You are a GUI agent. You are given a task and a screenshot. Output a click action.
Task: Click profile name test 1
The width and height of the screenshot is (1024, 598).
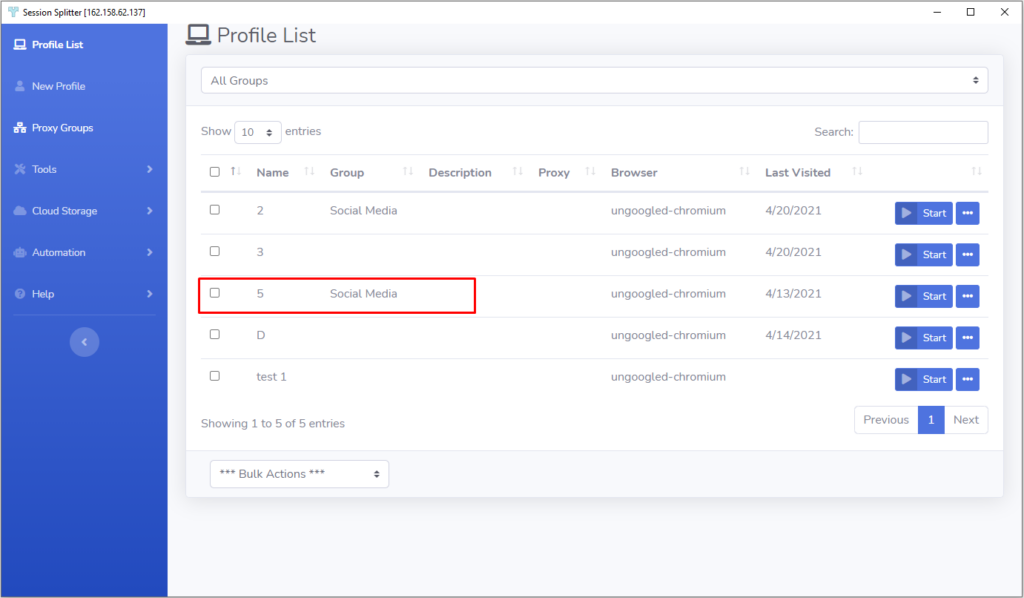pos(271,377)
